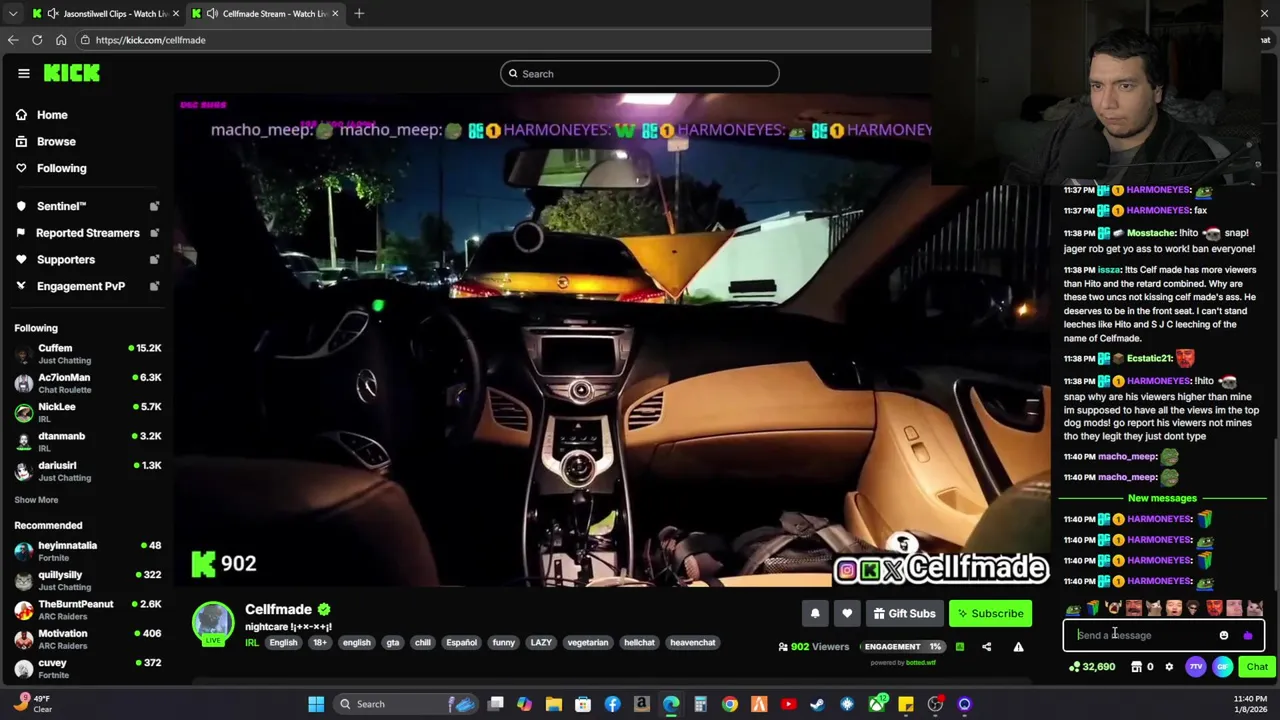Open Engagement PvP in the sidebar
Screen dimensions: 1280x720
(x=80, y=286)
